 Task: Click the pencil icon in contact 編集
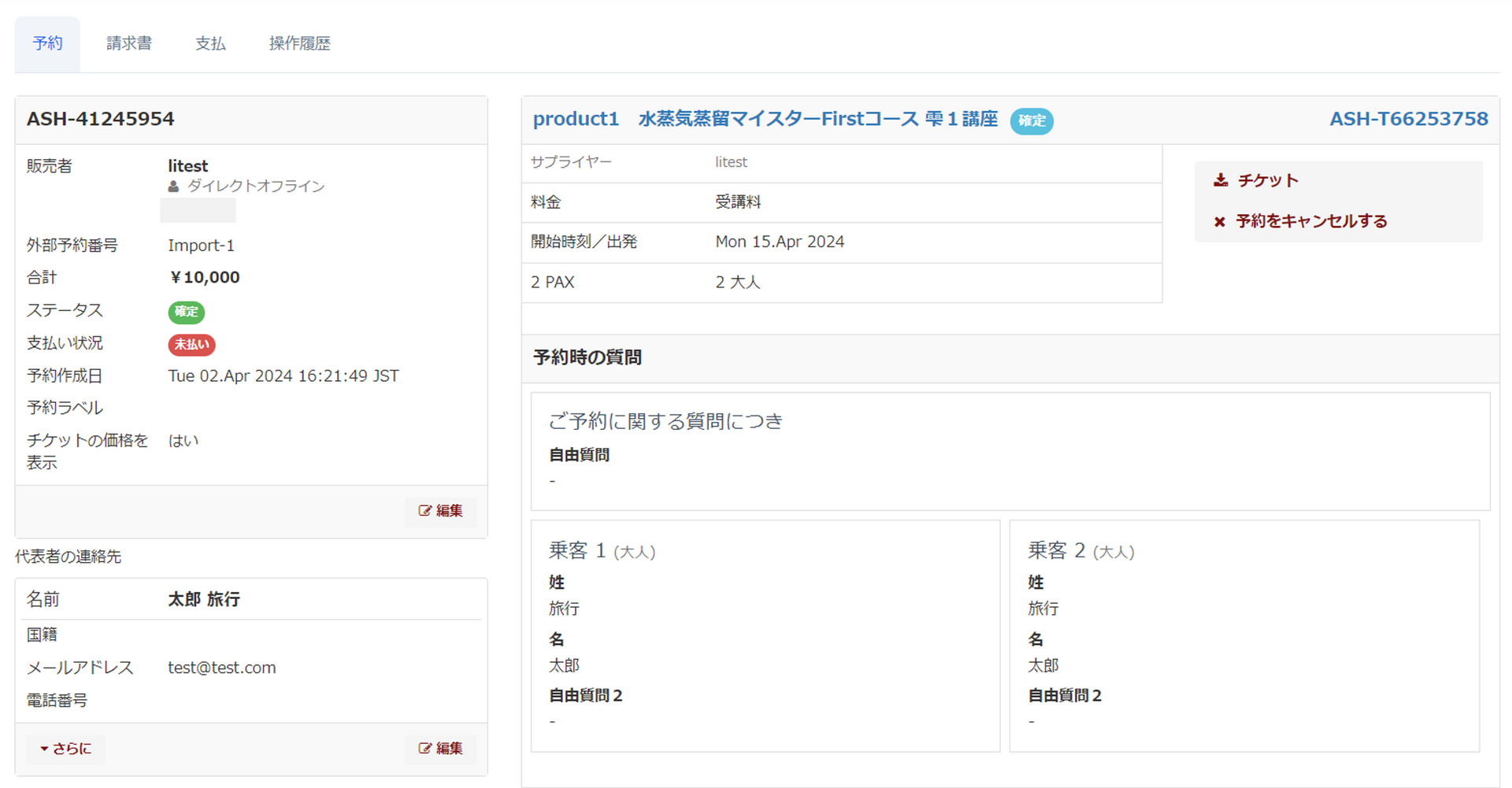425,749
